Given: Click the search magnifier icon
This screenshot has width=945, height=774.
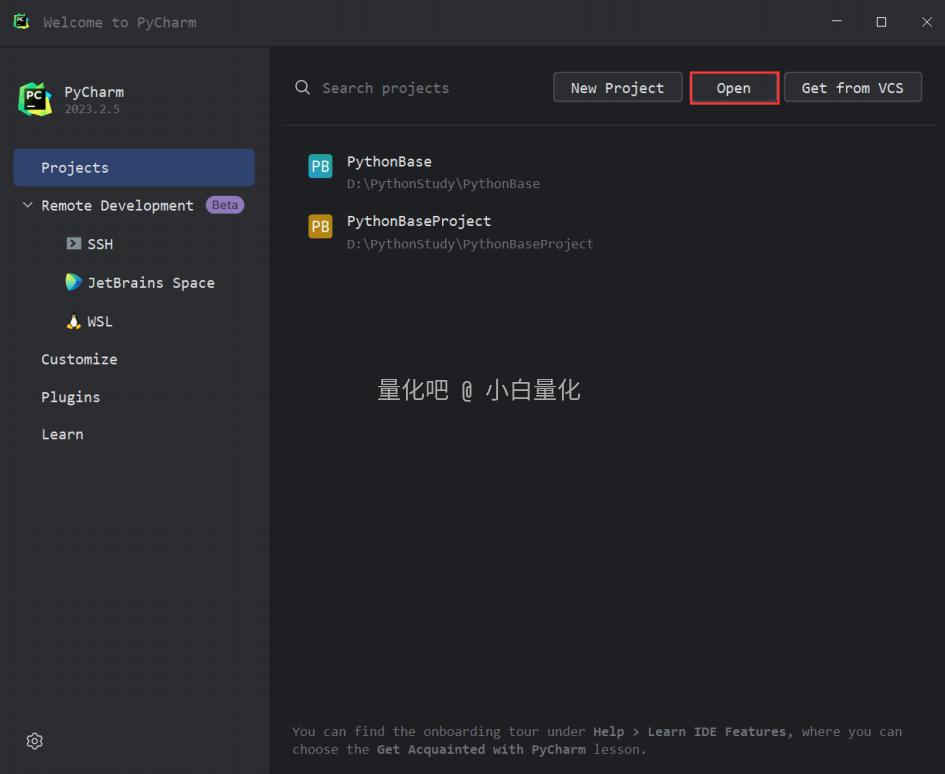Looking at the screenshot, I should click(303, 88).
